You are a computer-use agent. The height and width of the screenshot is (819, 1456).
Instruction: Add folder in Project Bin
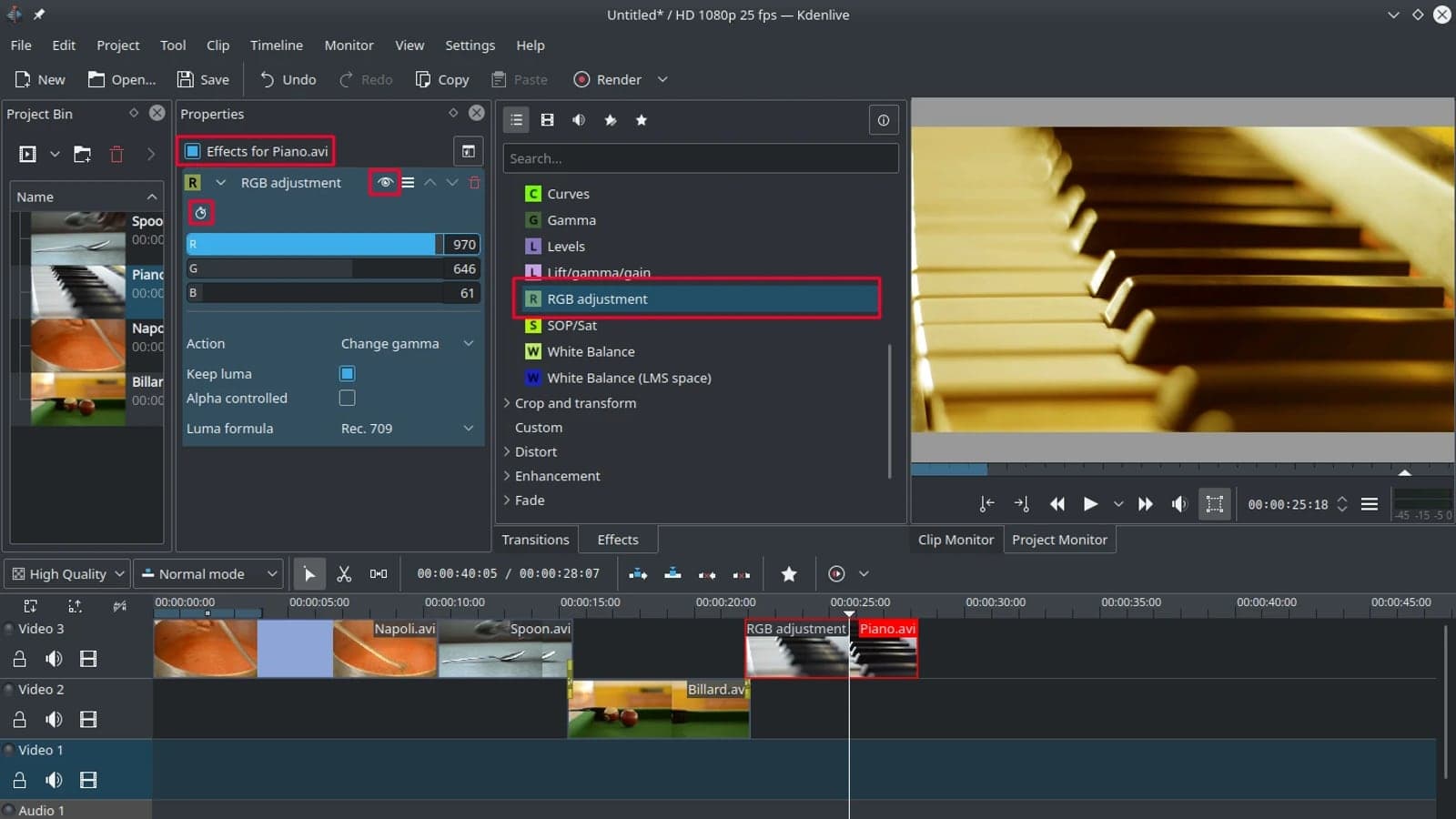pyautogui.click(x=82, y=154)
